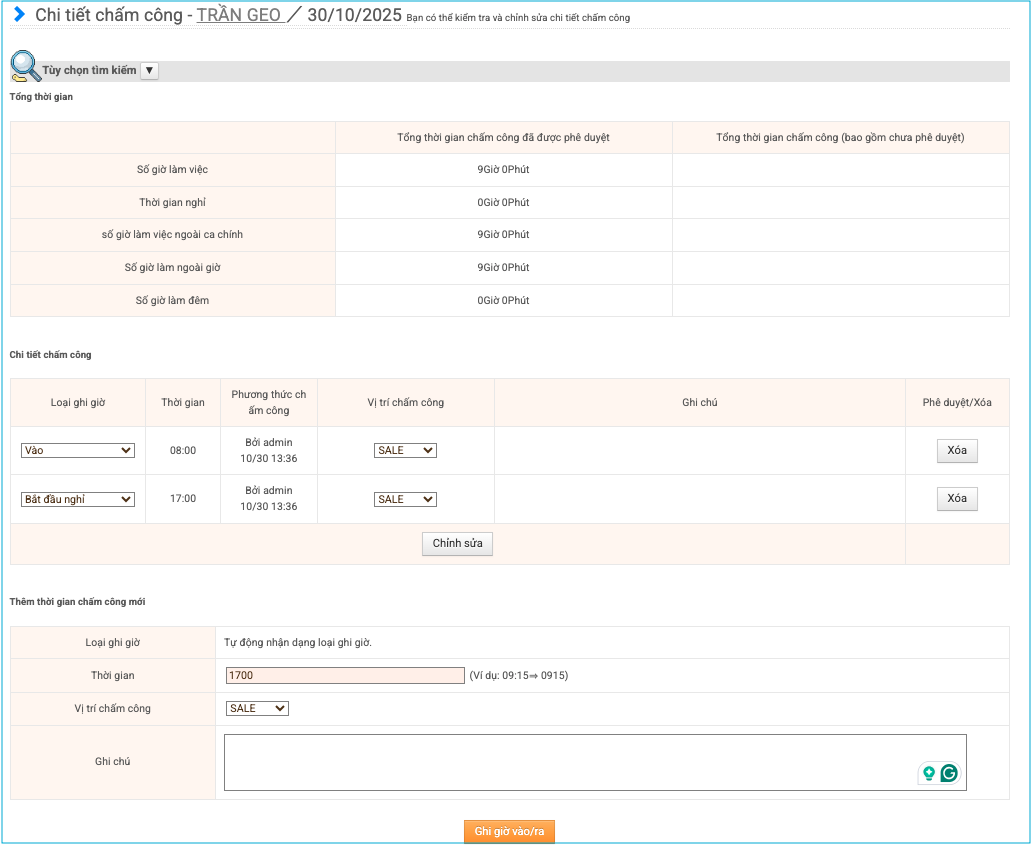Click the Tùy chọn tìm kiếm label

[x=89, y=71]
